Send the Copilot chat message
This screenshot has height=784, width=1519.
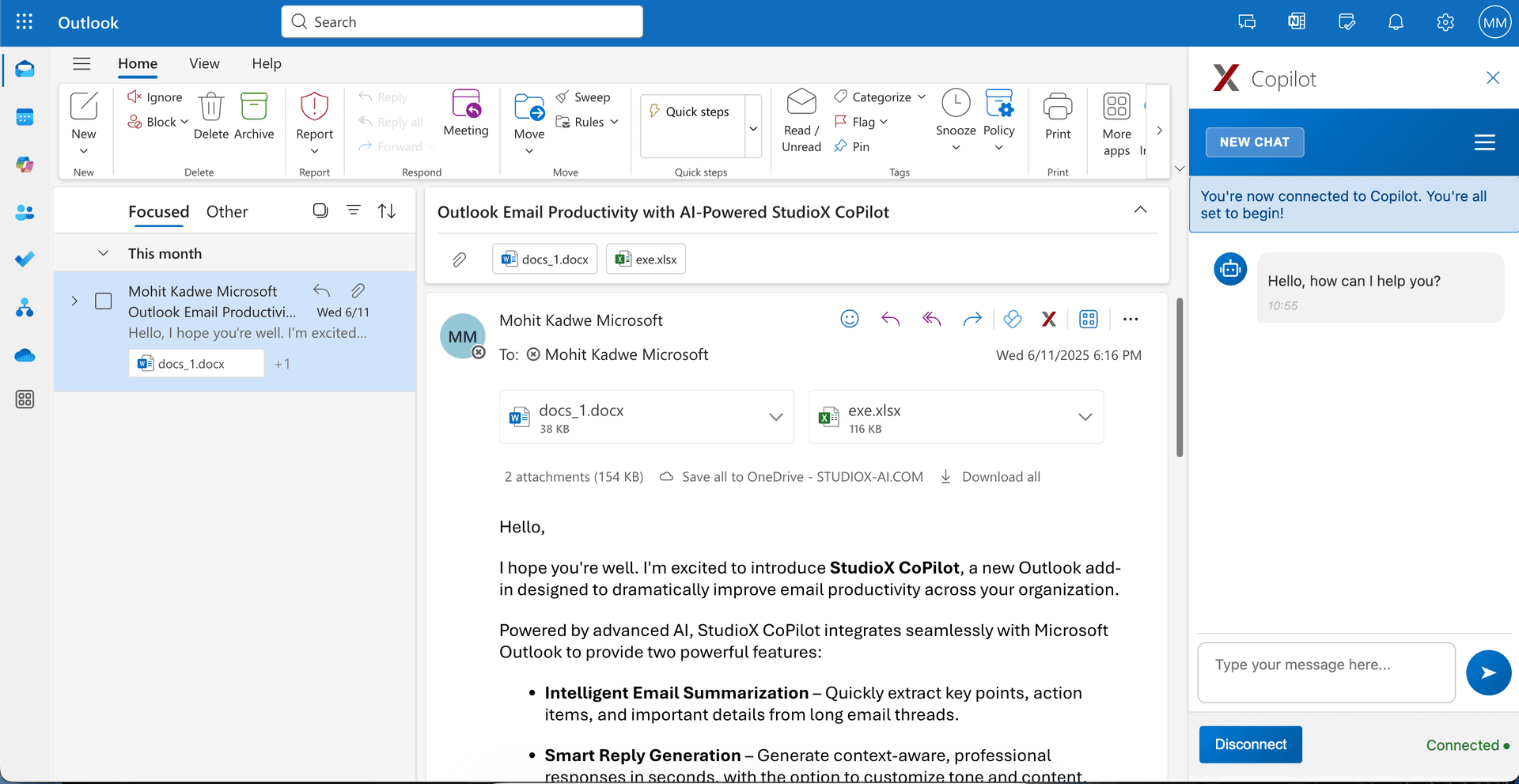click(x=1488, y=672)
